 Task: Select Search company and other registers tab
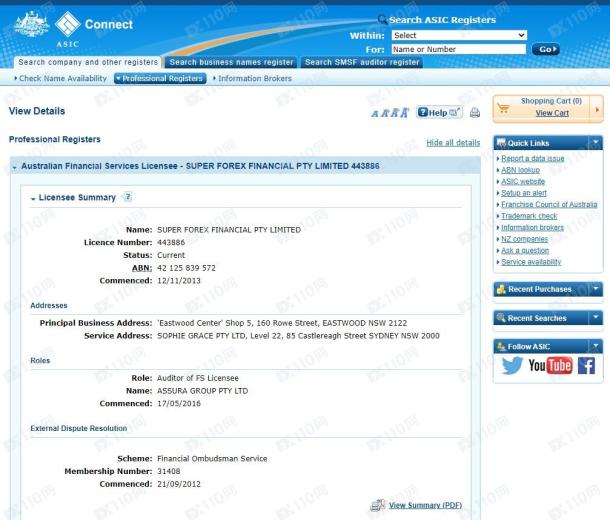tap(88, 62)
